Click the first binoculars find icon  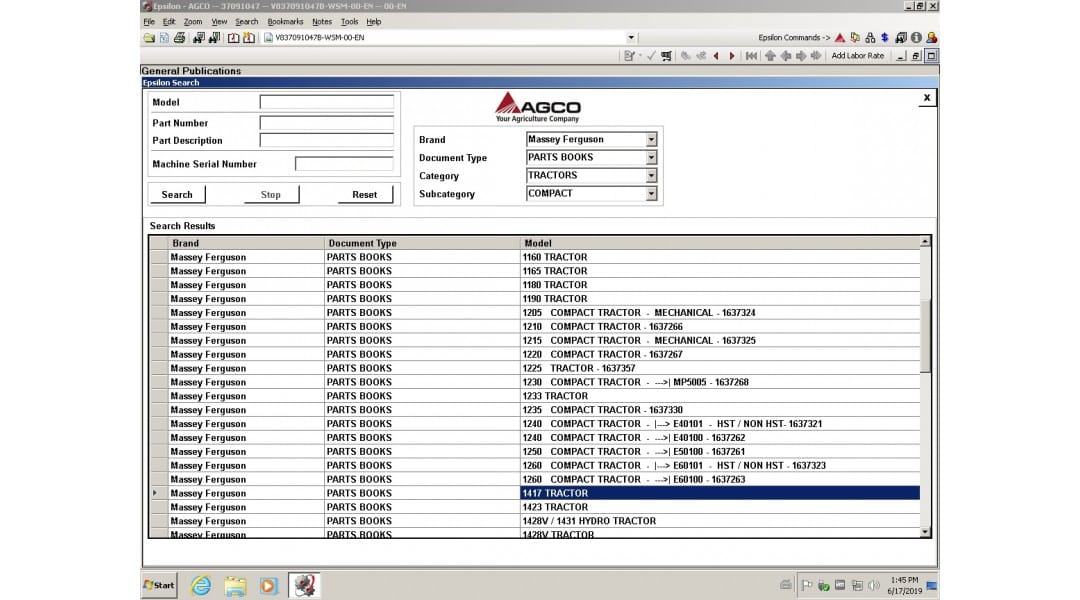(199, 38)
